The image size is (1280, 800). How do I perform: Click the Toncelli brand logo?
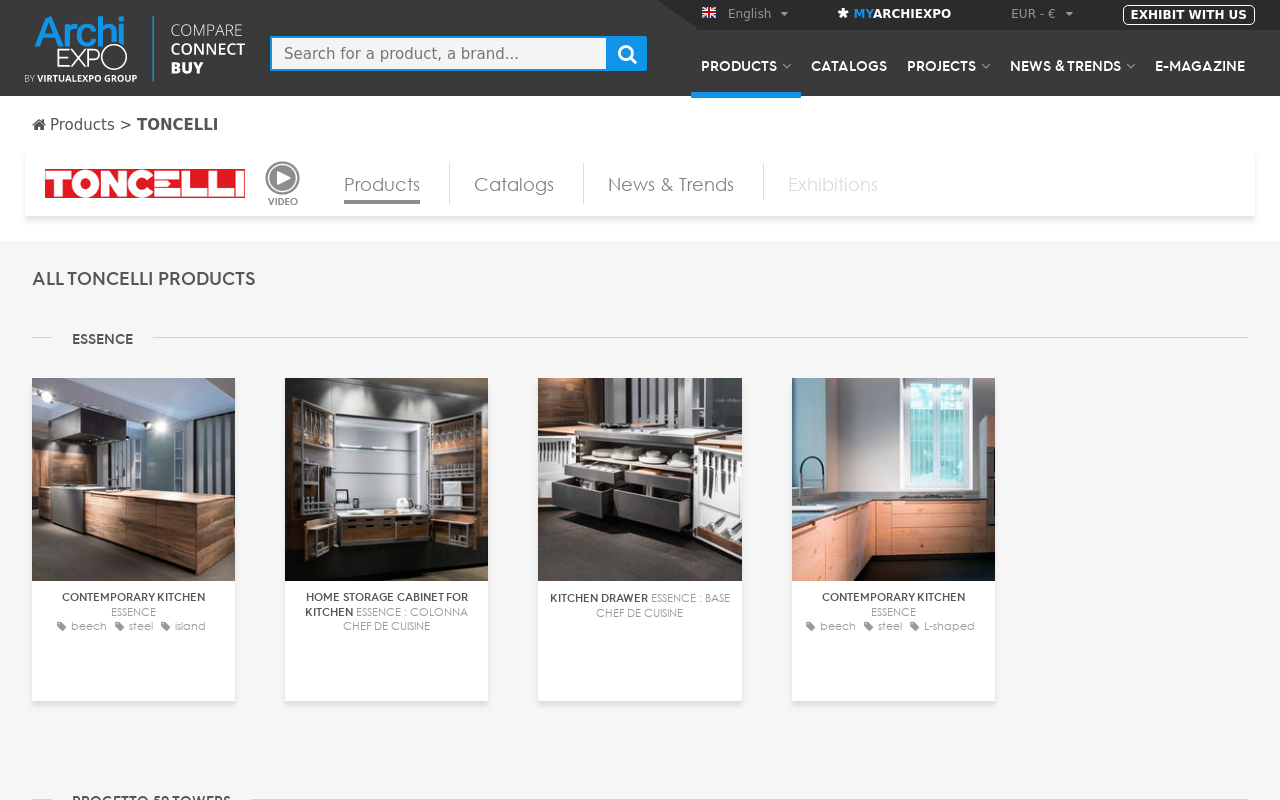point(145,184)
